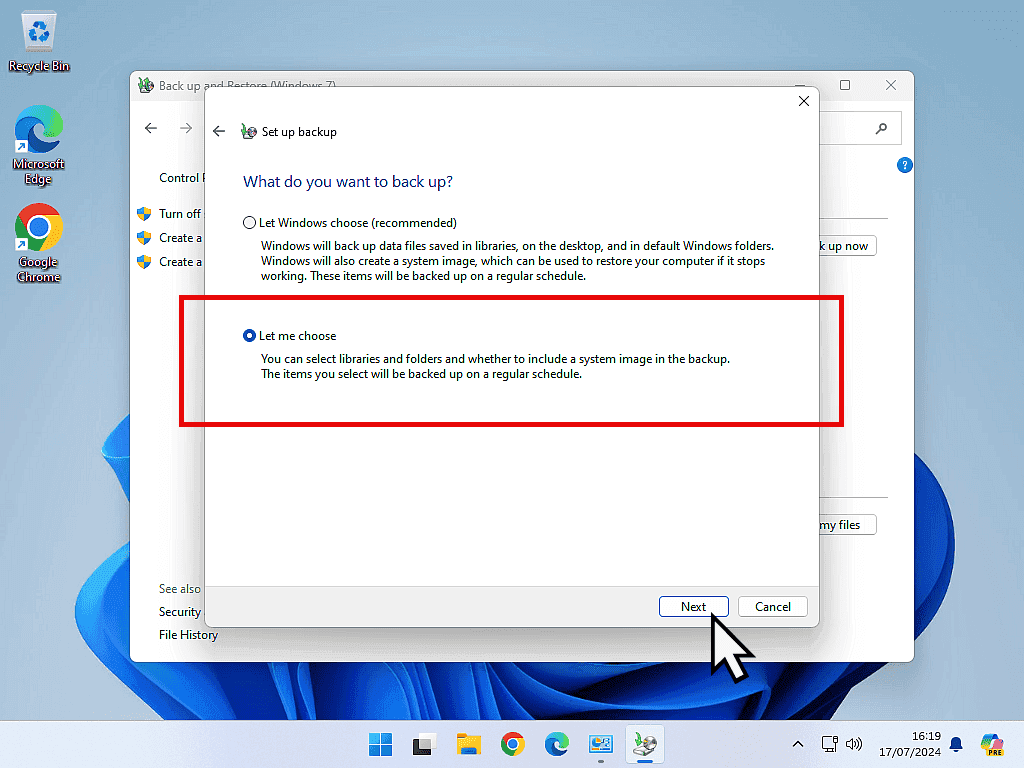Open Recycle Bin desktop icon
Image resolution: width=1024 pixels, height=768 pixels.
(39, 42)
